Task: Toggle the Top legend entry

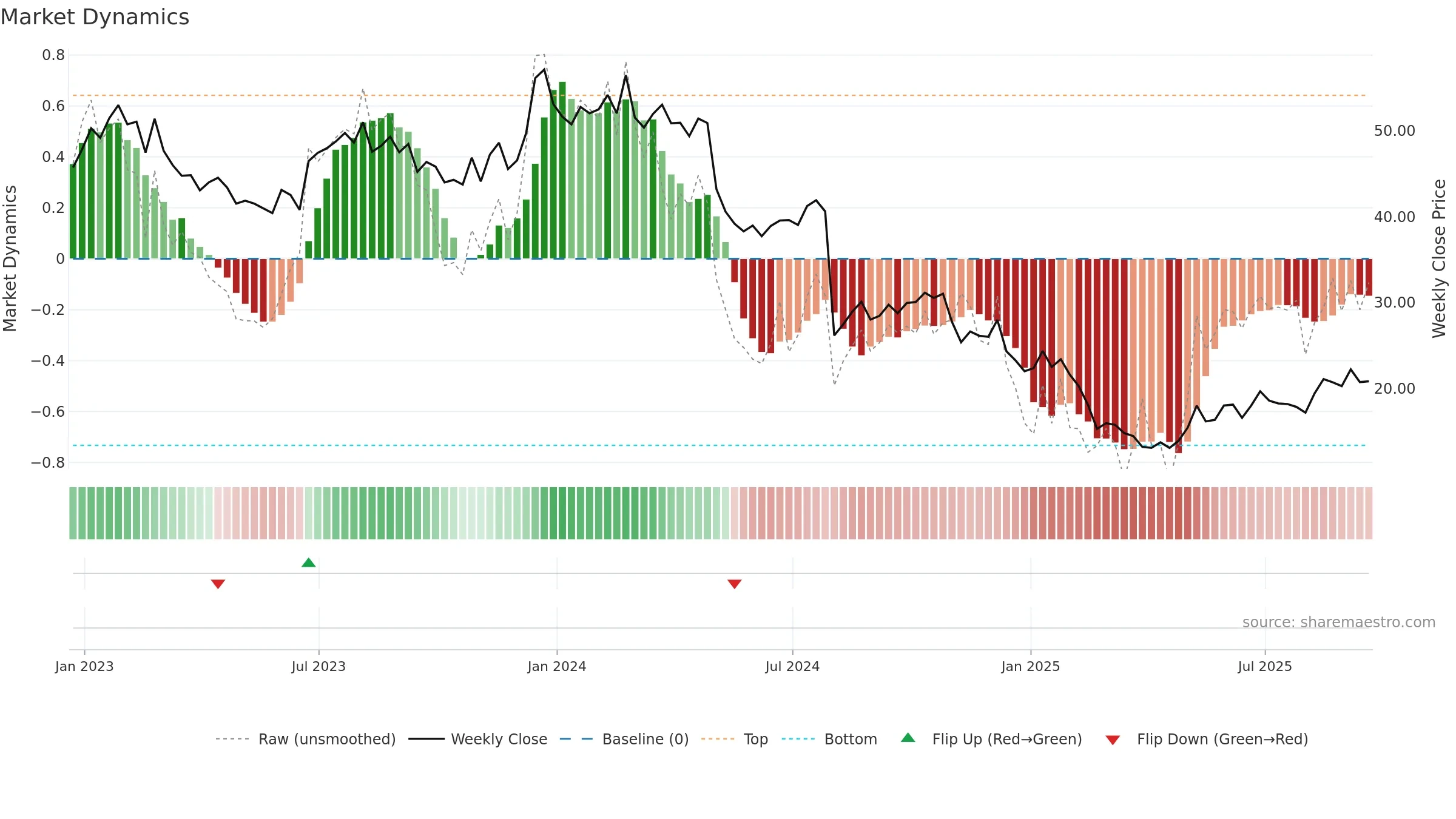Action: 734,739
